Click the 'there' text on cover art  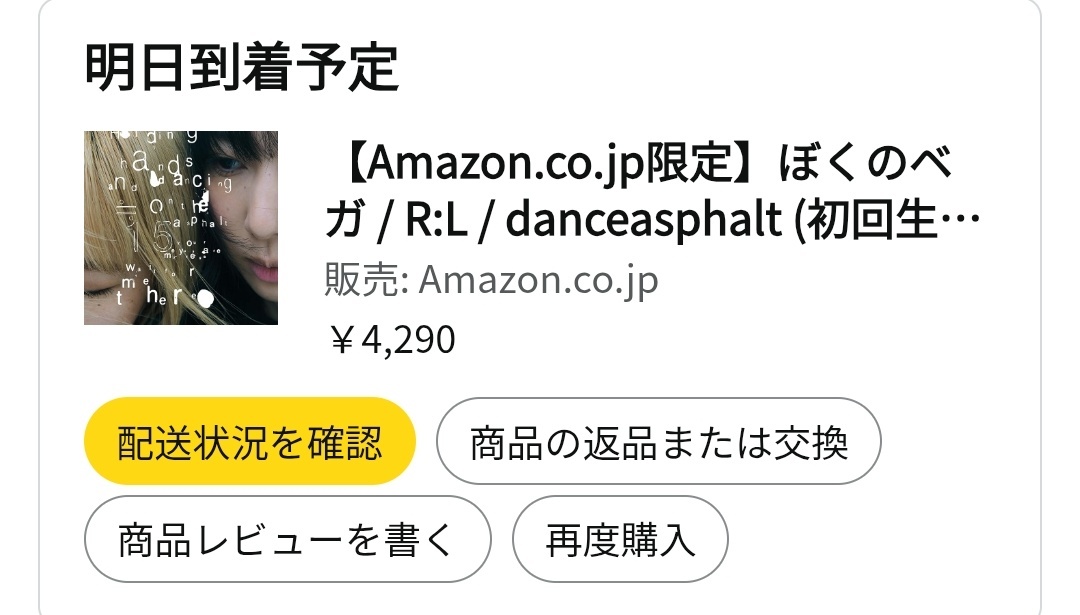coord(165,296)
